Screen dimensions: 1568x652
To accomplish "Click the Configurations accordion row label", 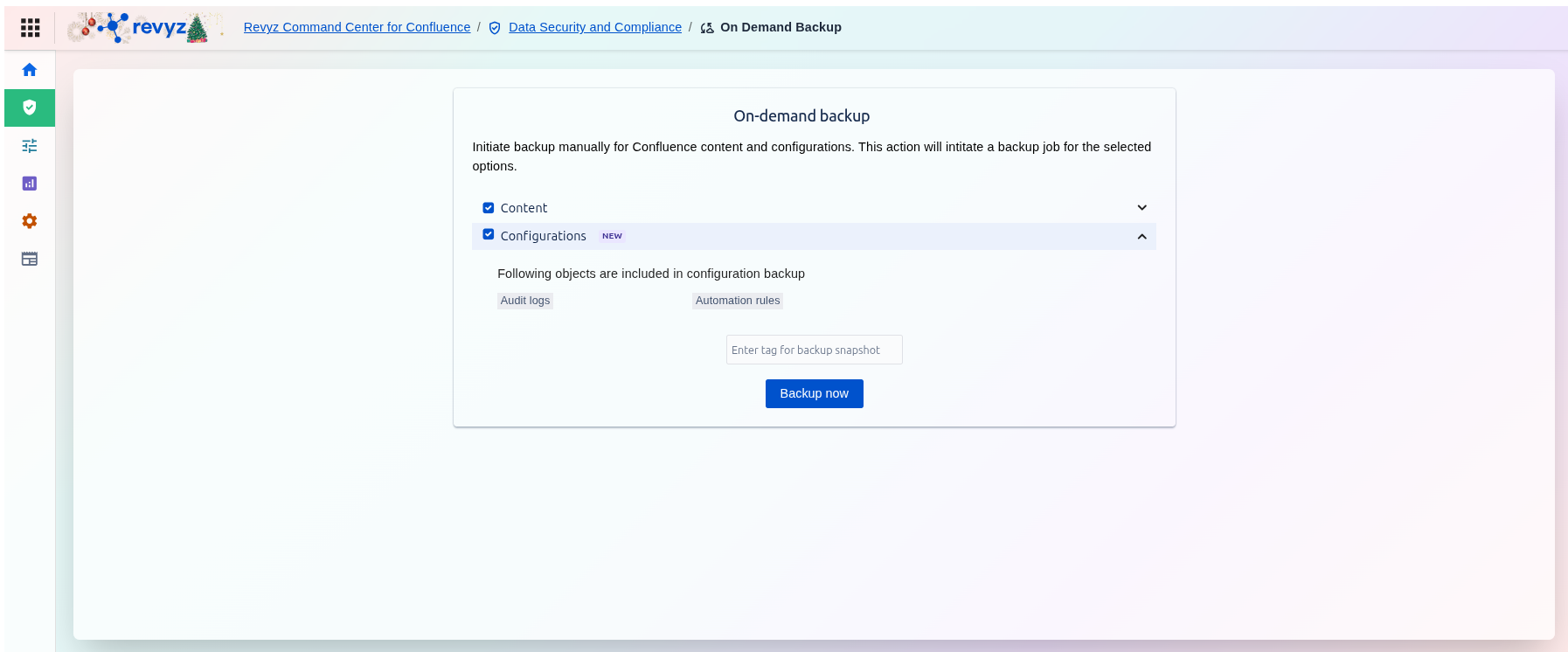I will [543, 236].
